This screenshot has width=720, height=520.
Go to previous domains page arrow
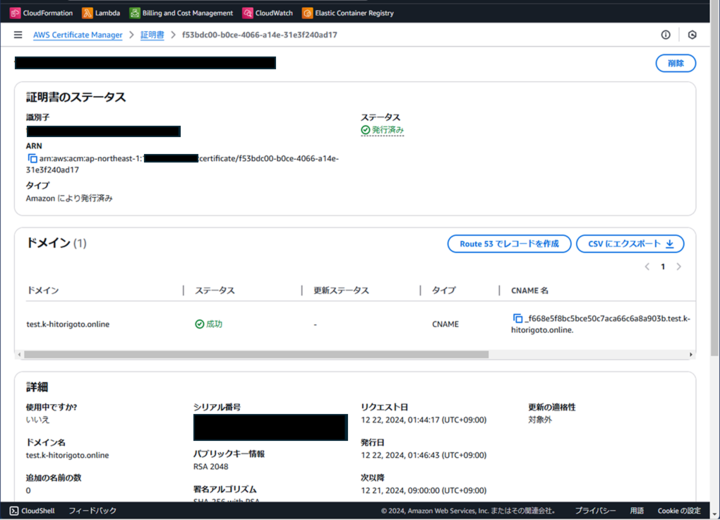647,267
